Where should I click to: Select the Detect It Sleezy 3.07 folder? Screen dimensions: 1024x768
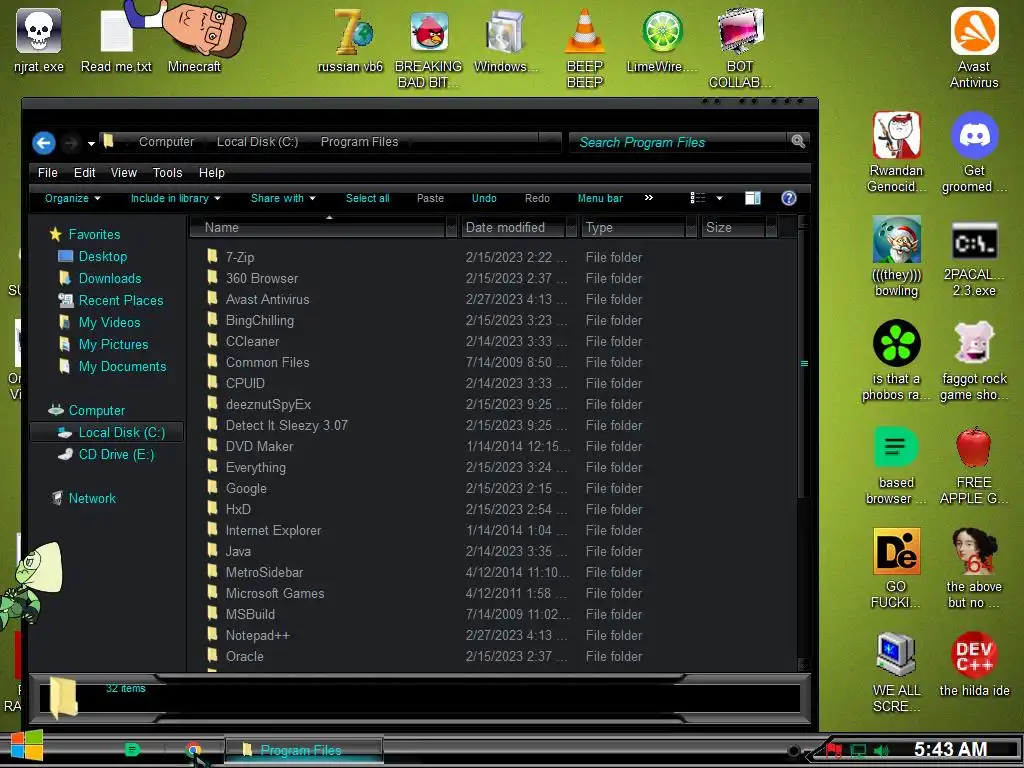[x=287, y=425]
